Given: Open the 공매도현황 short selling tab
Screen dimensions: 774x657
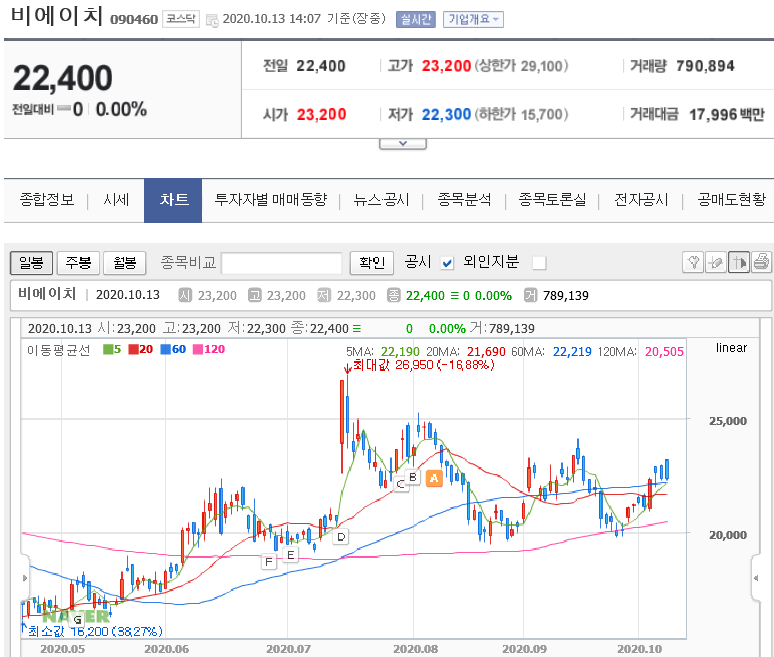Looking at the screenshot, I should [x=732, y=200].
